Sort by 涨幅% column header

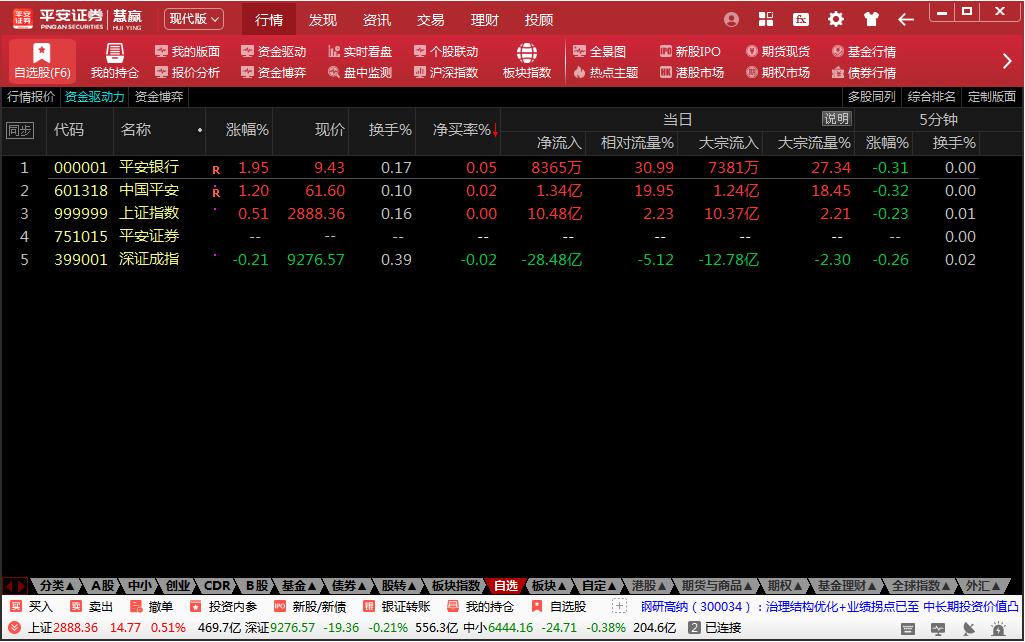[x=247, y=129]
